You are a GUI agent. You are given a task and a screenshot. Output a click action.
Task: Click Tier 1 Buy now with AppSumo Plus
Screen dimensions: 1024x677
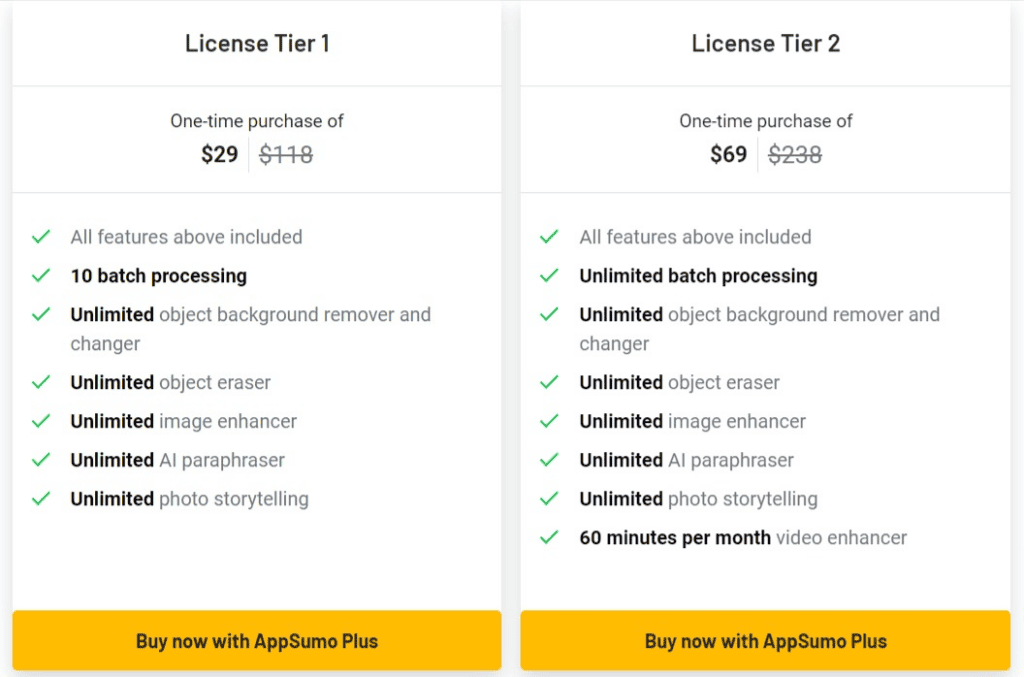pyautogui.click(x=257, y=640)
